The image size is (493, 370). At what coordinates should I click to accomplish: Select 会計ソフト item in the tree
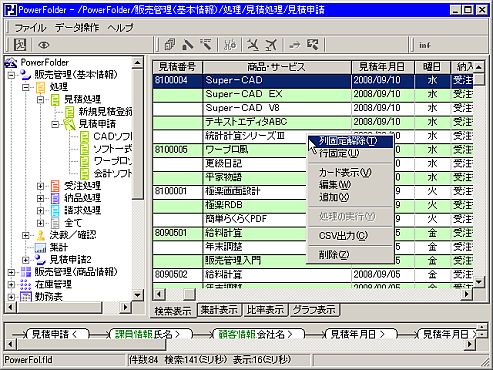[113, 173]
